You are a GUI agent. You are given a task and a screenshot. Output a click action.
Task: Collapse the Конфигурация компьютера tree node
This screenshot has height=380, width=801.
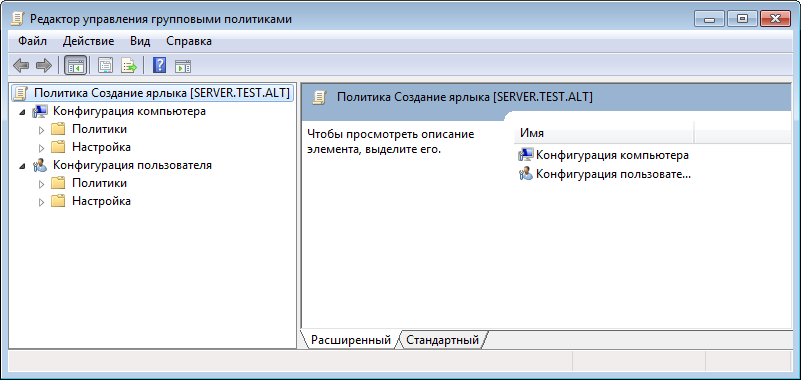22,112
